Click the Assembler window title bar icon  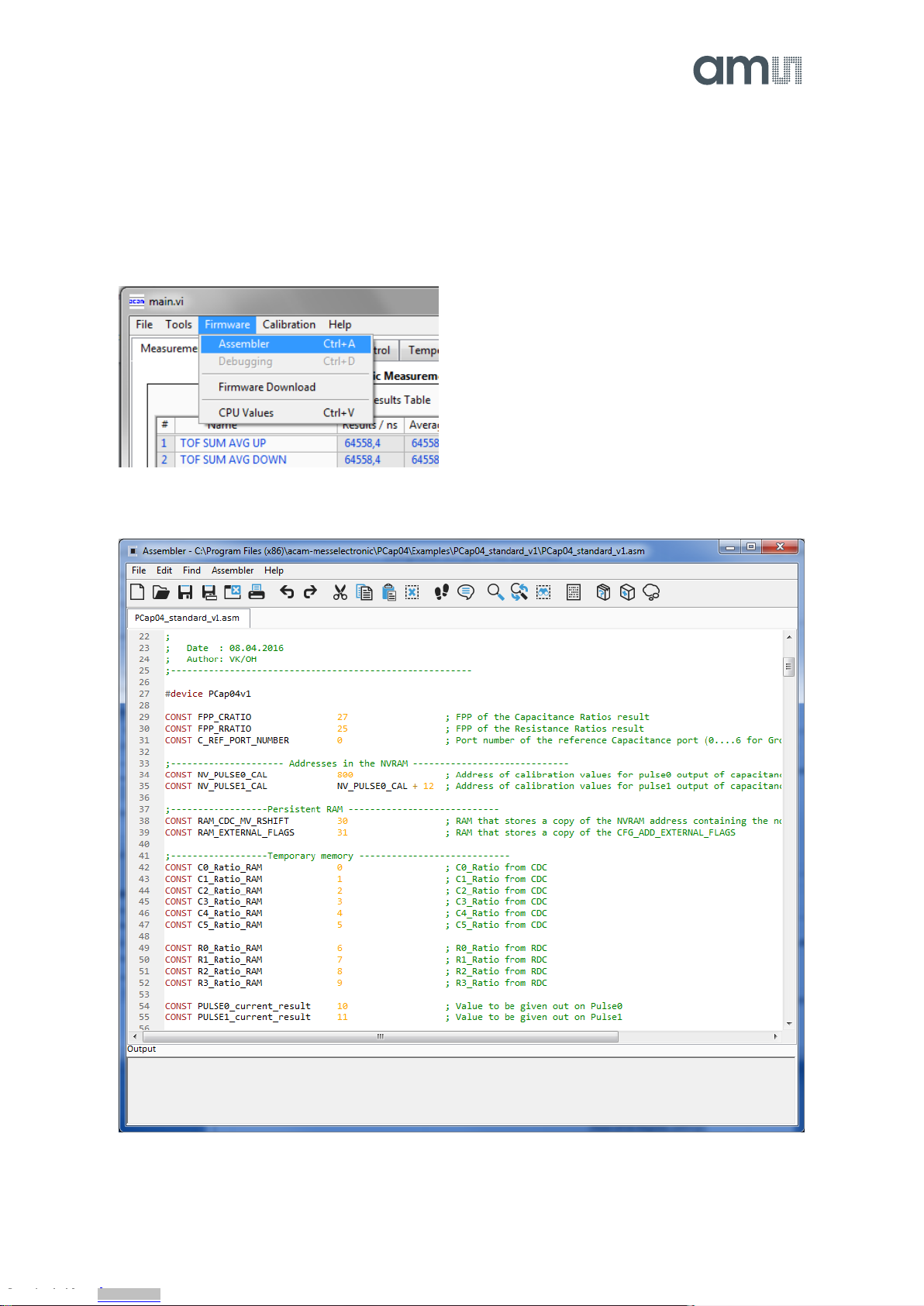(x=133, y=551)
